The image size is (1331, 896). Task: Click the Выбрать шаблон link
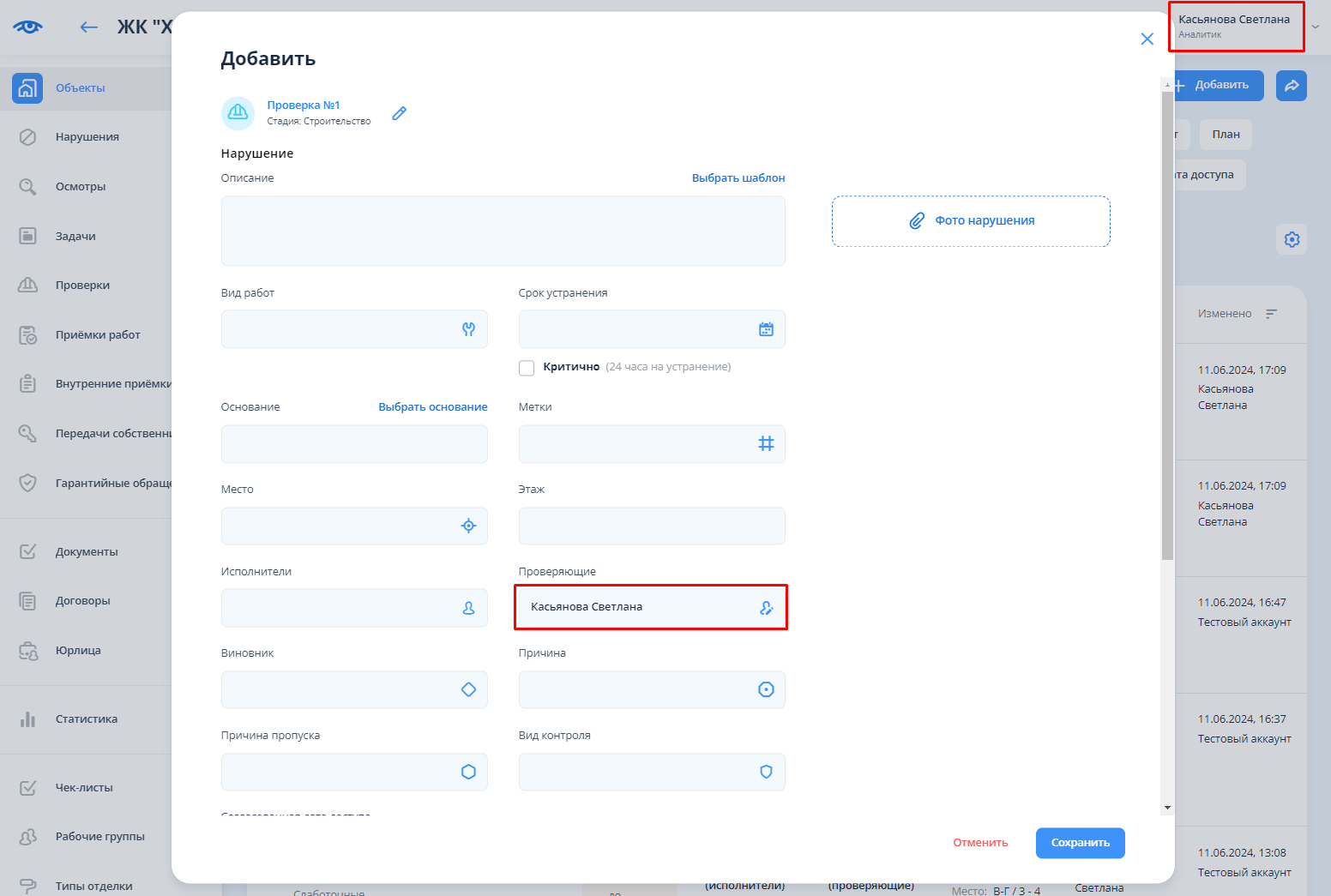click(738, 178)
